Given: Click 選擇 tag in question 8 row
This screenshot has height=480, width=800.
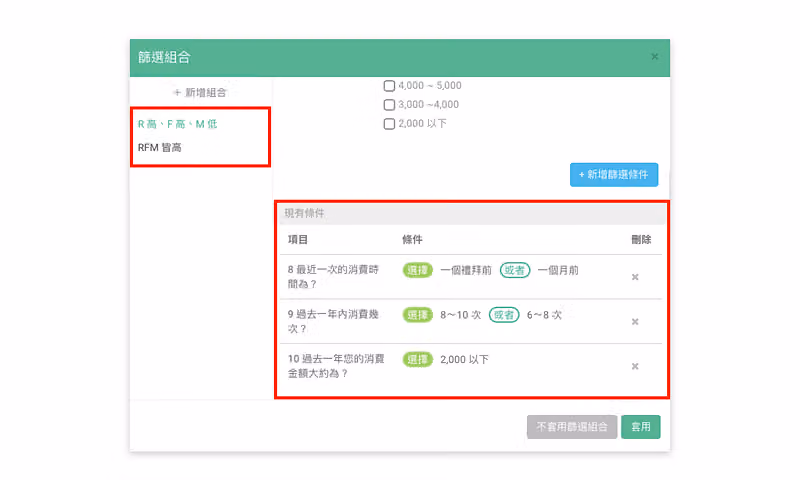Looking at the screenshot, I should 417,270.
